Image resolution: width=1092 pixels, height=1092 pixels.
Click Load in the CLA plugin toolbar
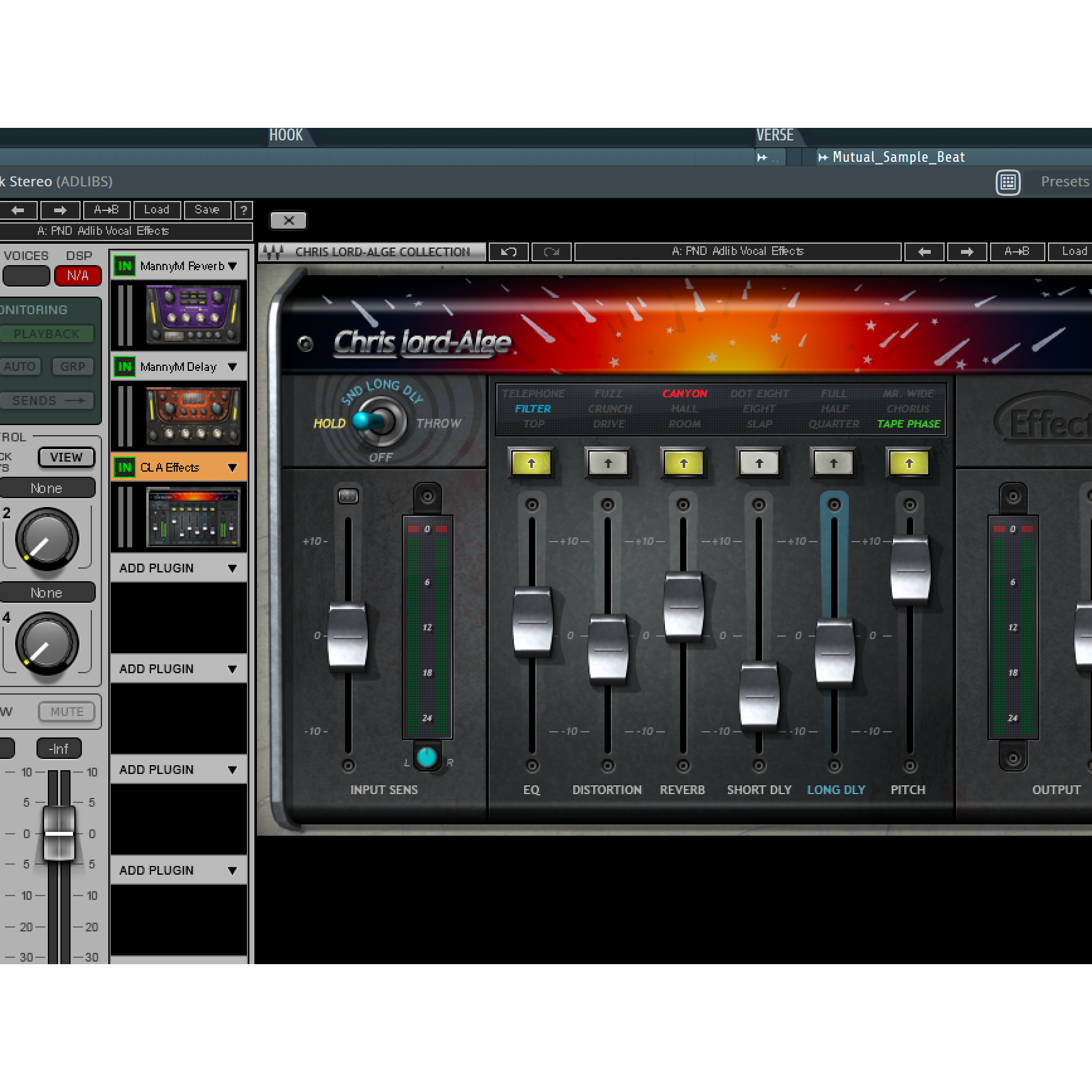[x=1071, y=252]
